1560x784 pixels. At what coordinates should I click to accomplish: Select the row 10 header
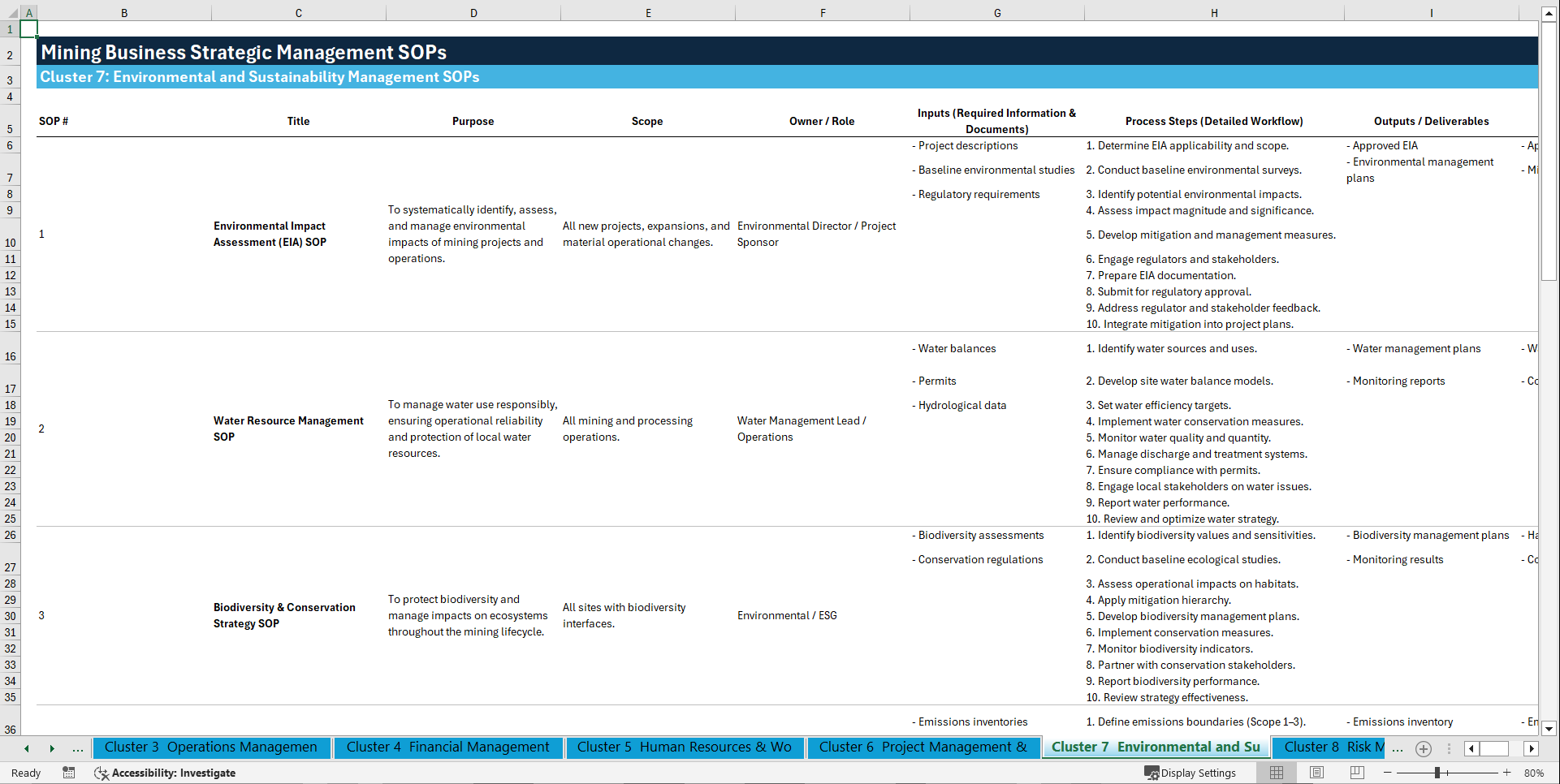(x=11, y=243)
